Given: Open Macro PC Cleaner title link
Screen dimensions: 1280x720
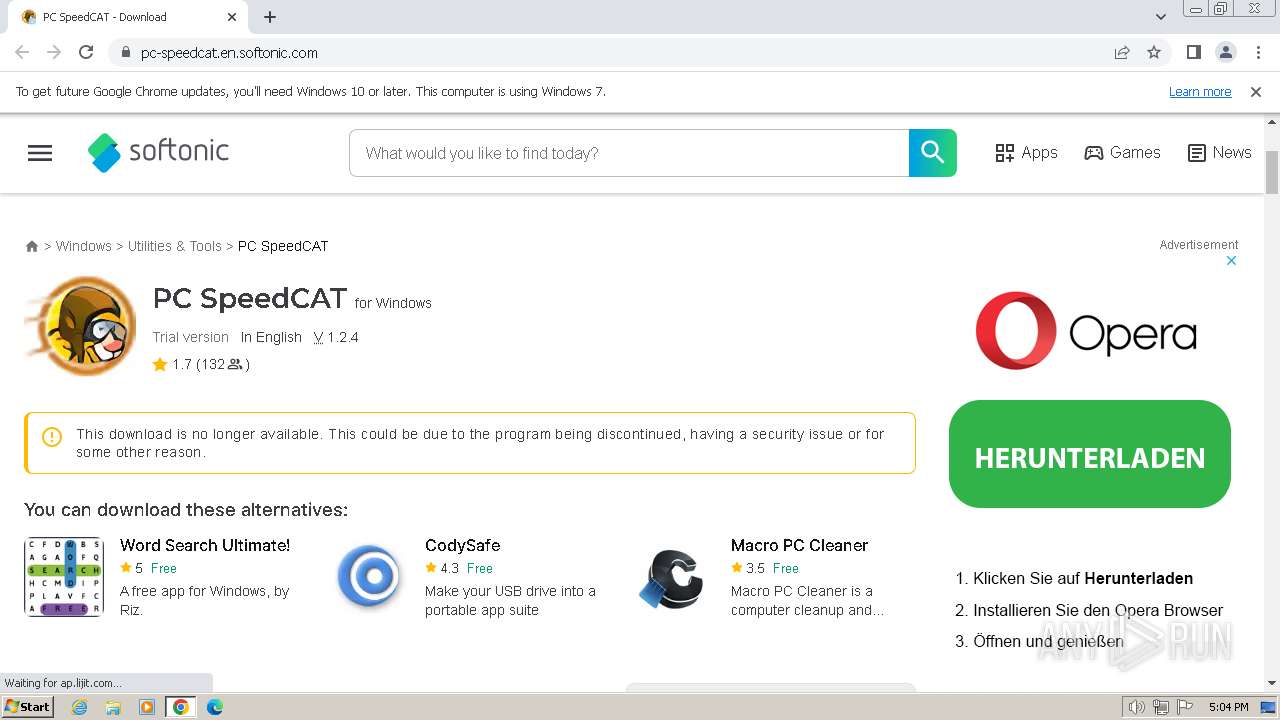Looking at the screenshot, I should pos(799,545).
